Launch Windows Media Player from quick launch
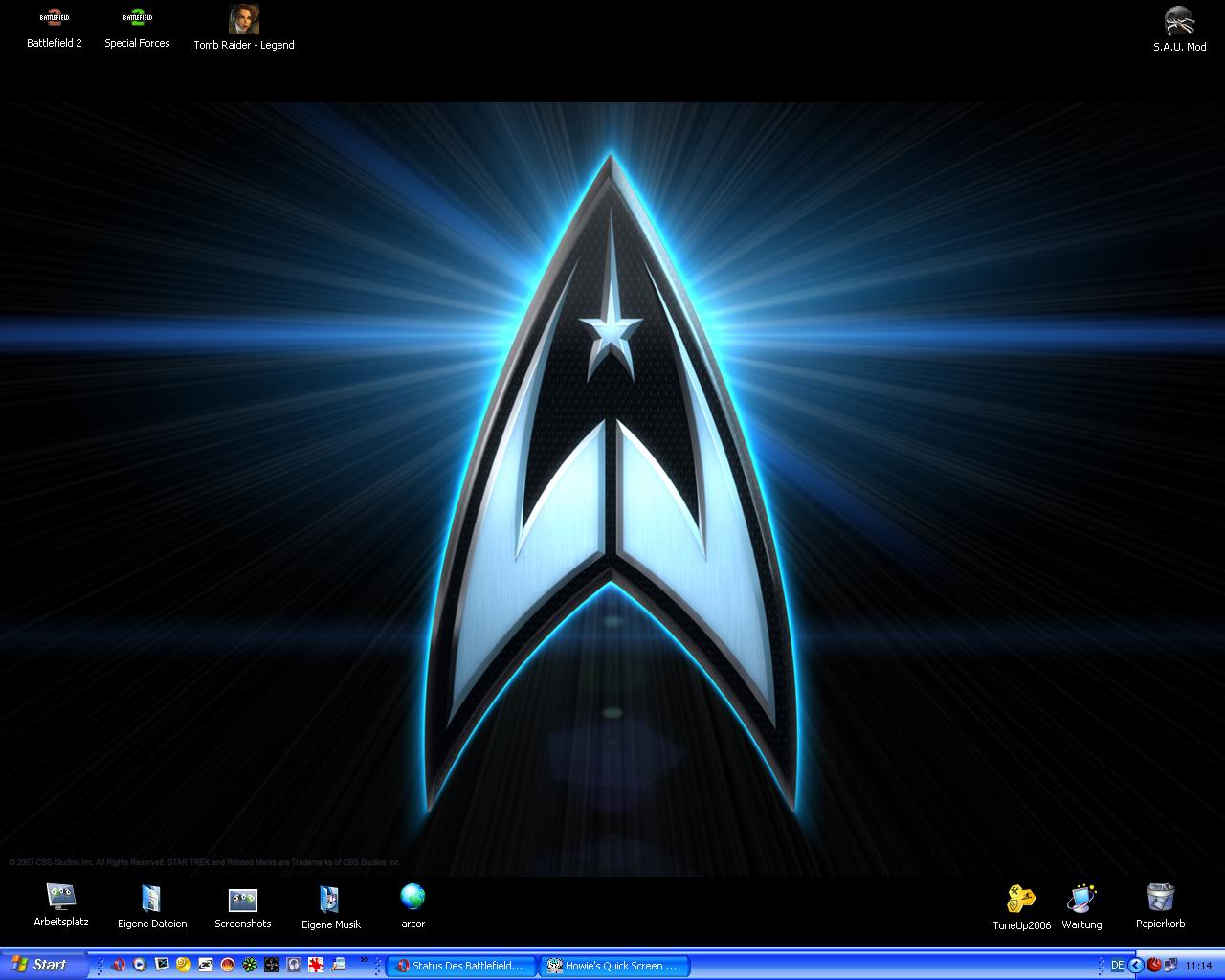Screen dimensions: 1225x980 point(140,965)
